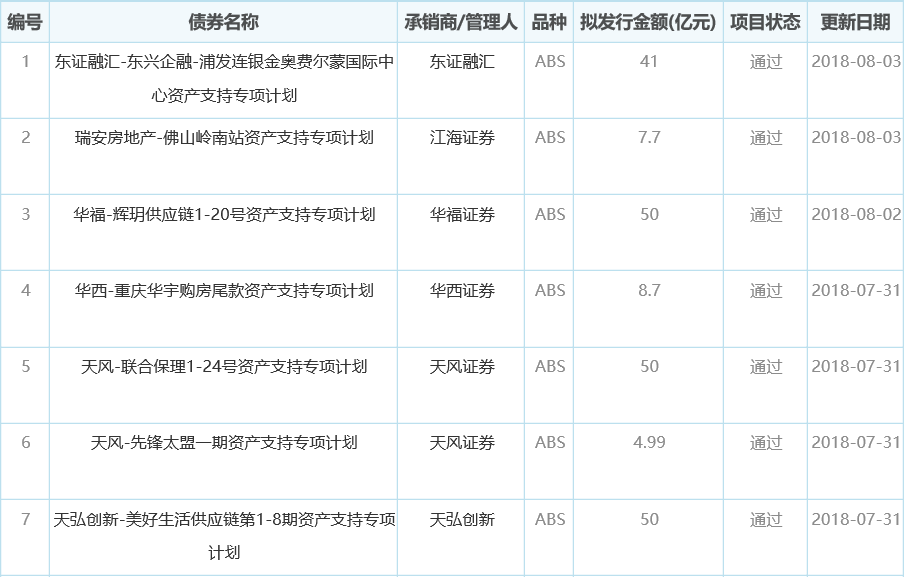This screenshot has width=906, height=577.
Task: Open 华西-重庆华宇购房尾款资产支持专项计划
Action: click(224, 291)
